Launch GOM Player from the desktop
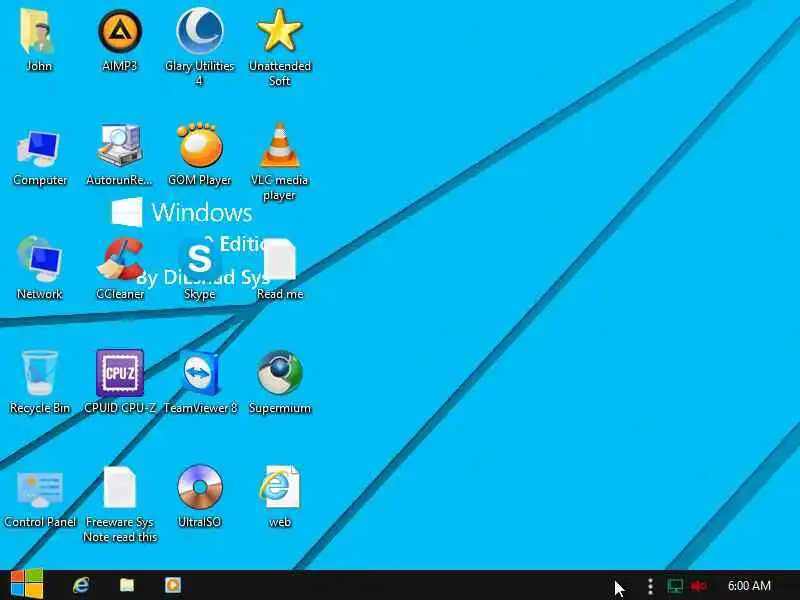Image resolution: width=800 pixels, height=600 pixels. [x=199, y=145]
